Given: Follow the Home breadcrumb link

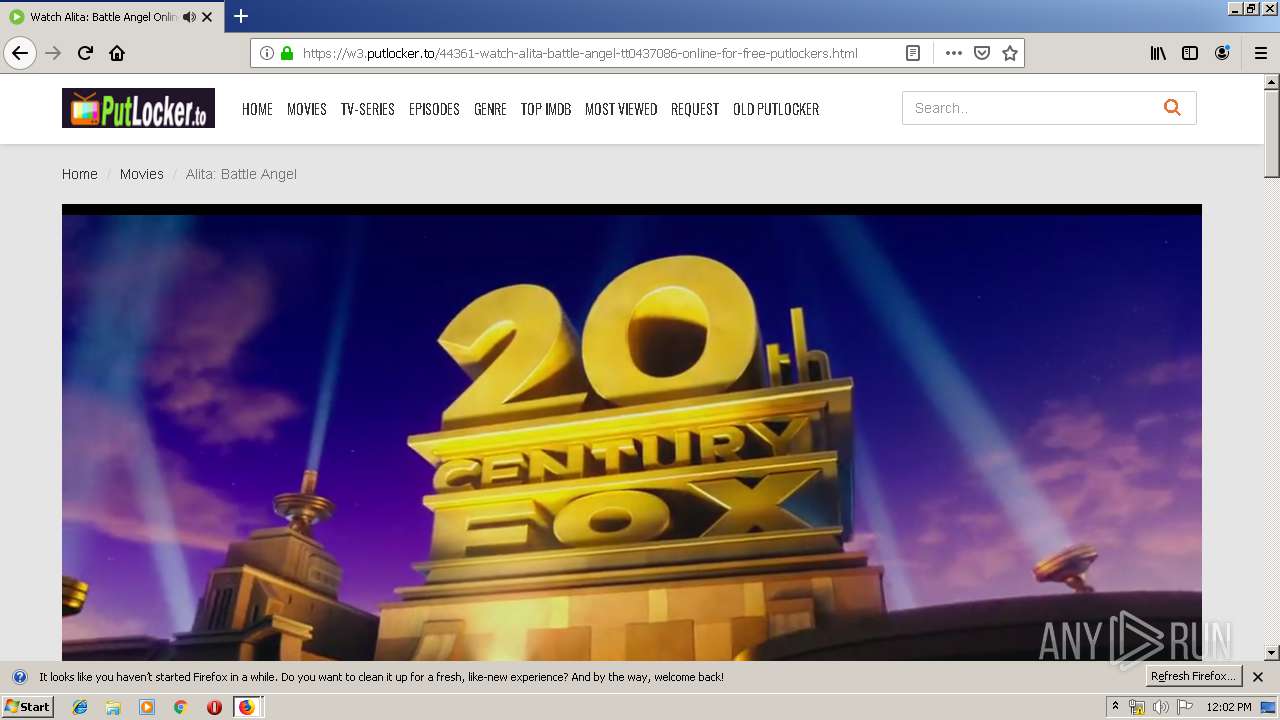Looking at the screenshot, I should (x=80, y=174).
